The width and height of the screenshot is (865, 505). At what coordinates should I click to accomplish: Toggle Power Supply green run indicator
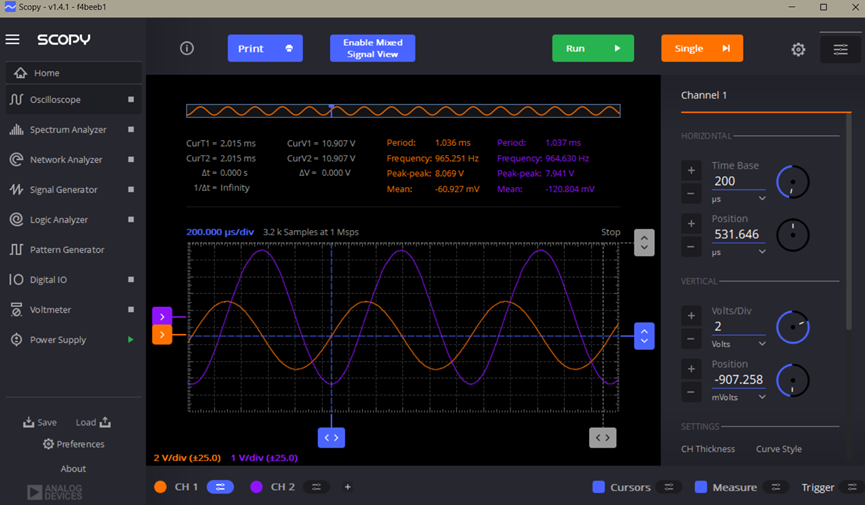pyautogui.click(x=131, y=339)
